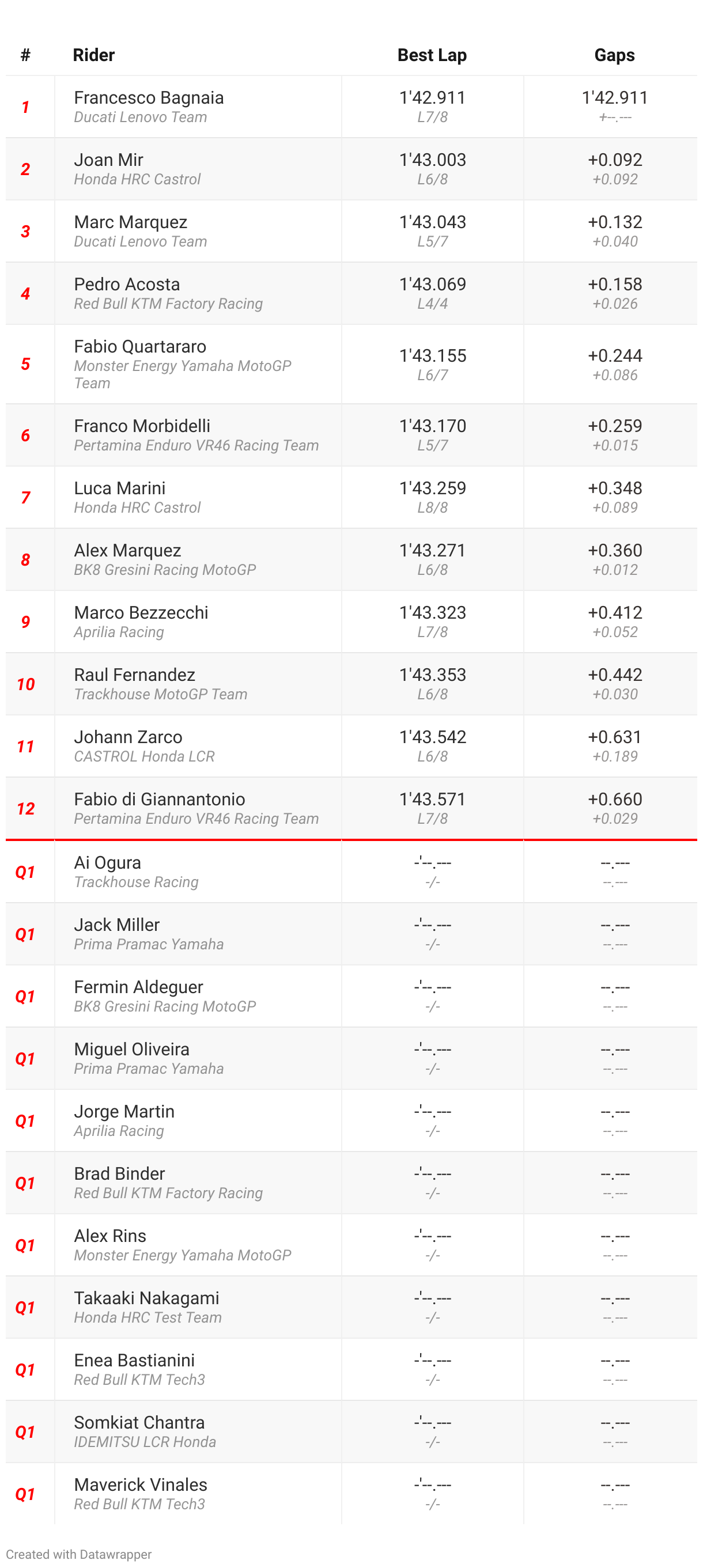Screen dimensions: 703x1568
Task: Click Johann Zarco's best lap 1'43.542
Action: (432, 737)
